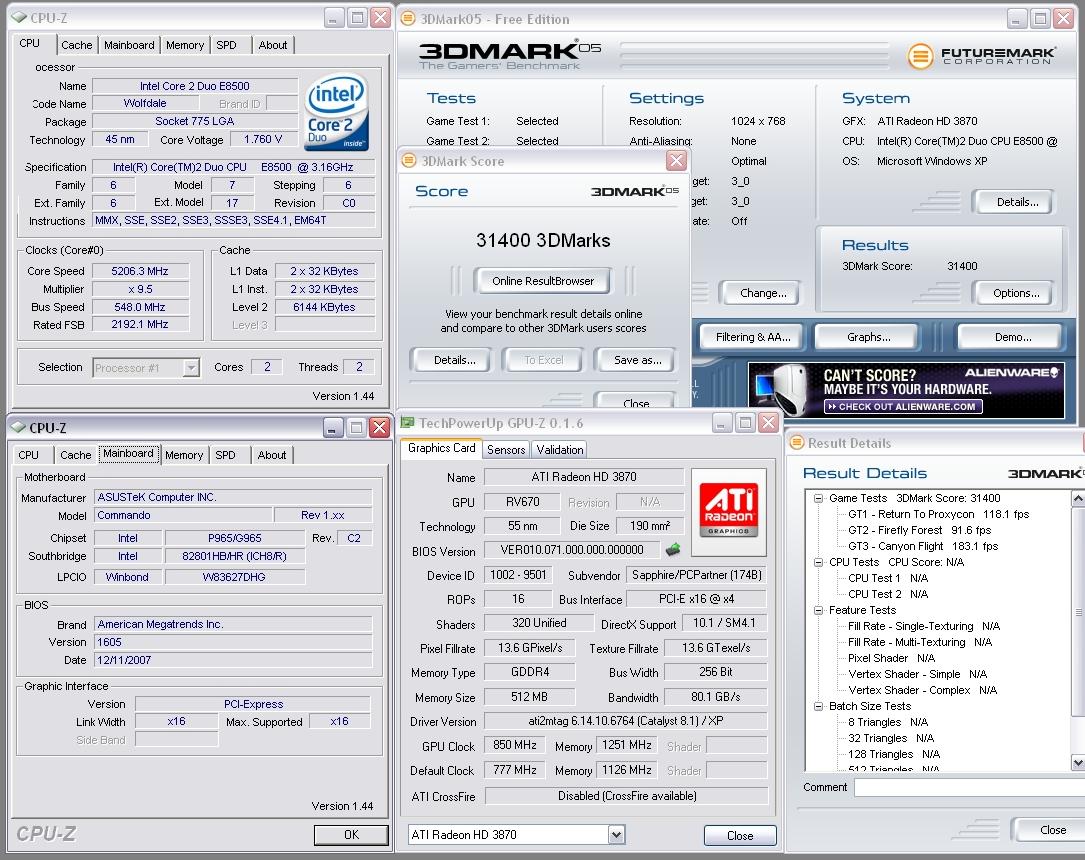Screen dimensions: 1085x860
Task: Click Close button in GPU-Z window
Action: coord(740,836)
